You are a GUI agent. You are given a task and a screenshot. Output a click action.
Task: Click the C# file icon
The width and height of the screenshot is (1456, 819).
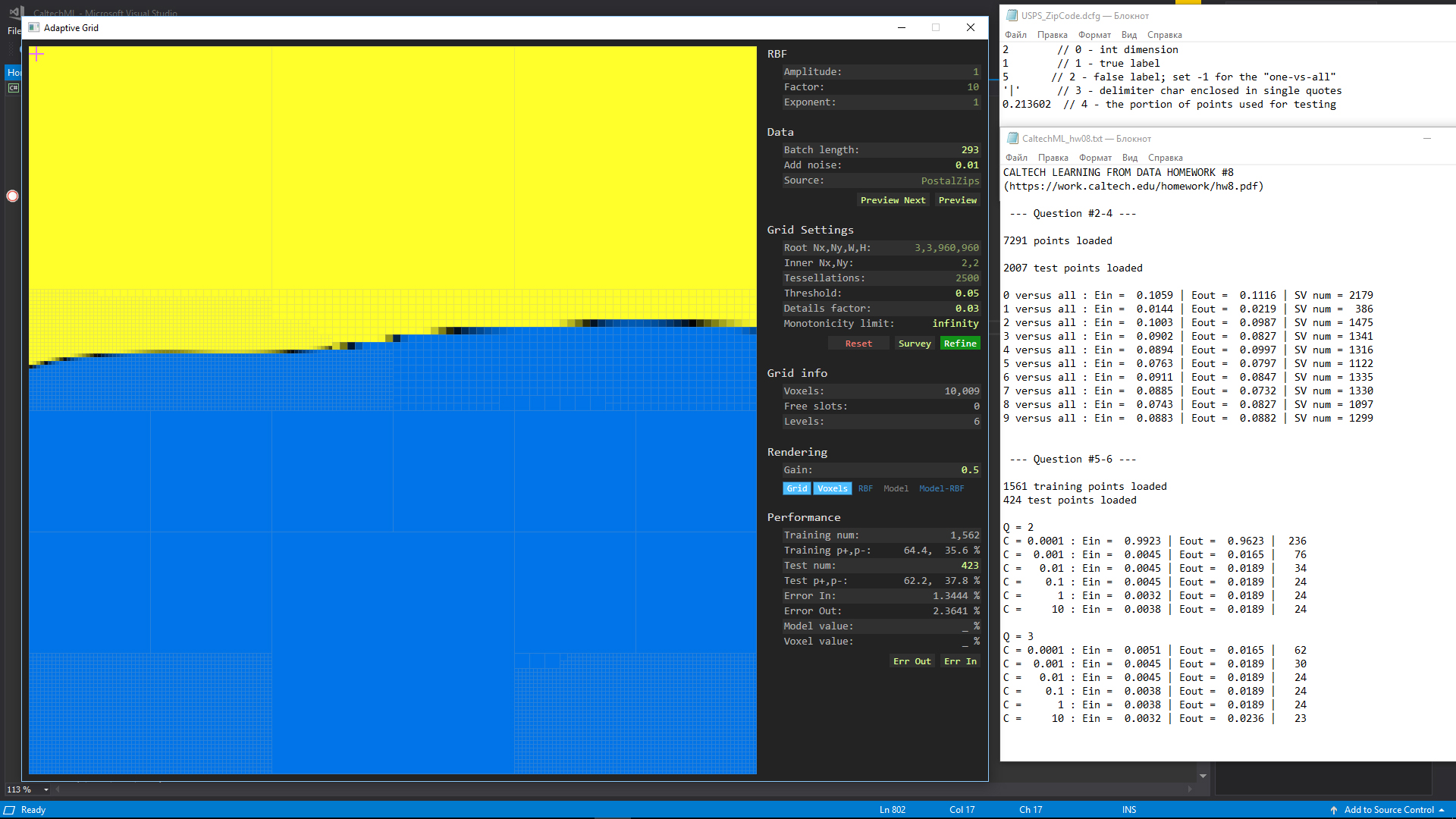click(13, 88)
